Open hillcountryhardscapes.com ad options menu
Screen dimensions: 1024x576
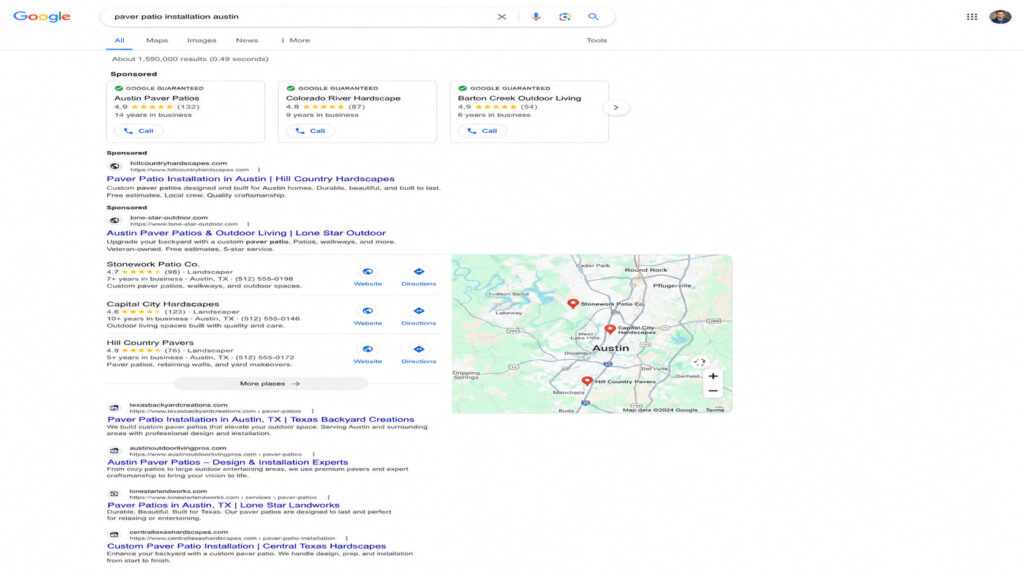pyautogui.click(x=259, y=170)
